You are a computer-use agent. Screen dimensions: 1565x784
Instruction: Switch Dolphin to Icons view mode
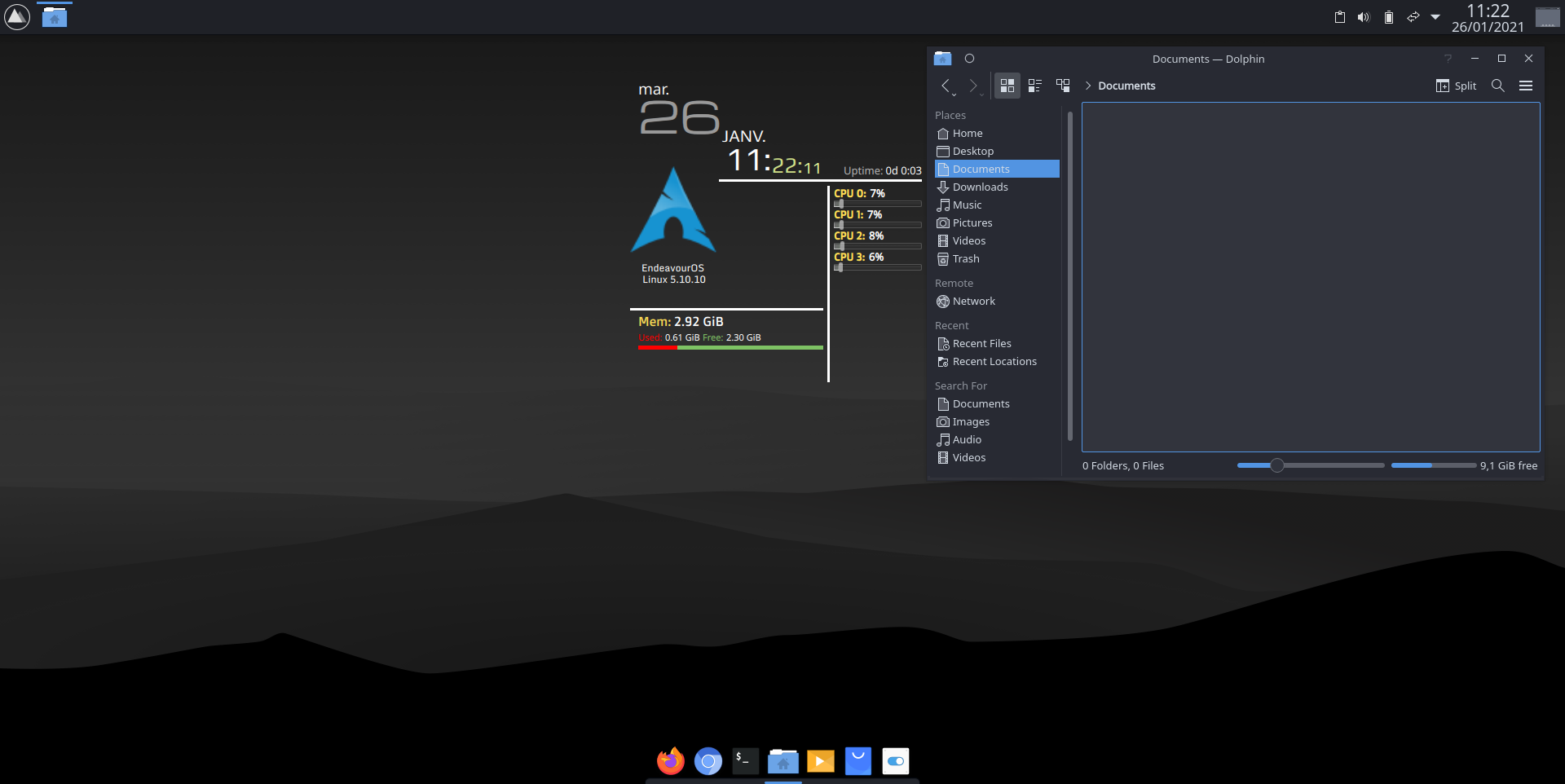coord(1007,86)
